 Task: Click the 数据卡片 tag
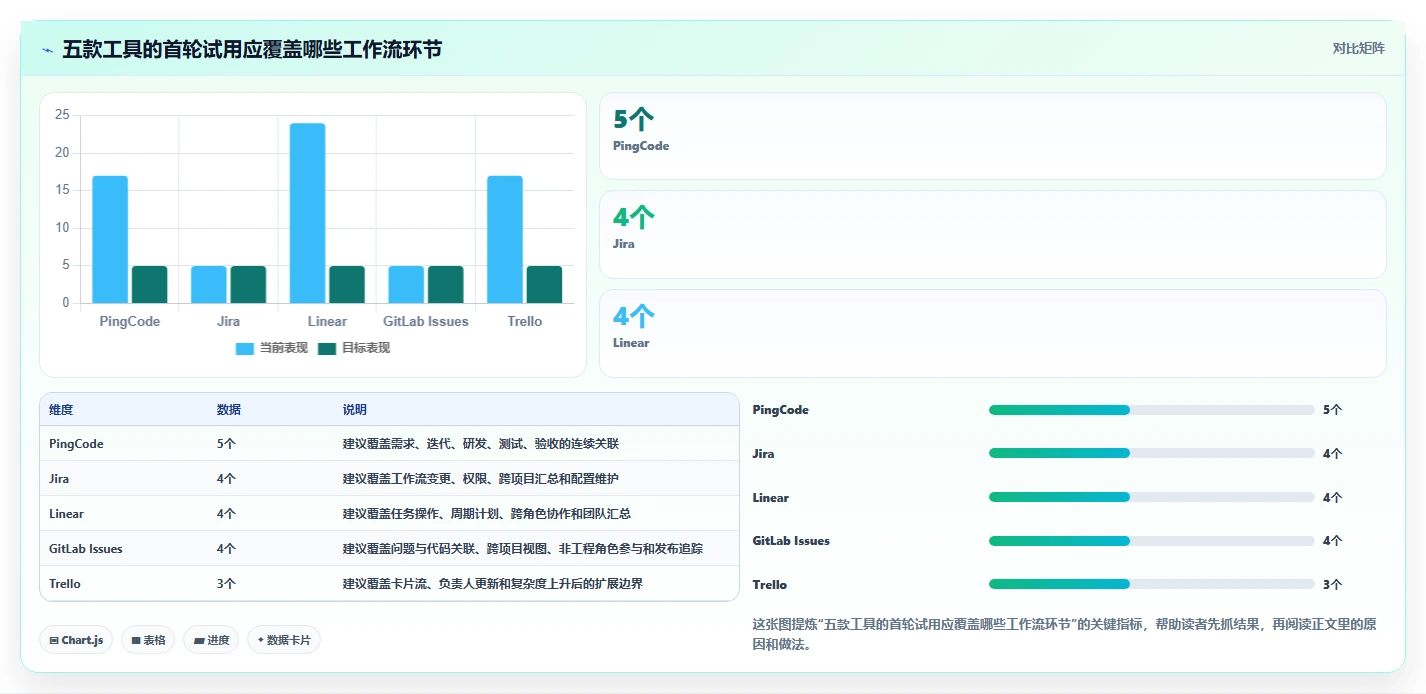pyautogui.click(x=284, y=640)
